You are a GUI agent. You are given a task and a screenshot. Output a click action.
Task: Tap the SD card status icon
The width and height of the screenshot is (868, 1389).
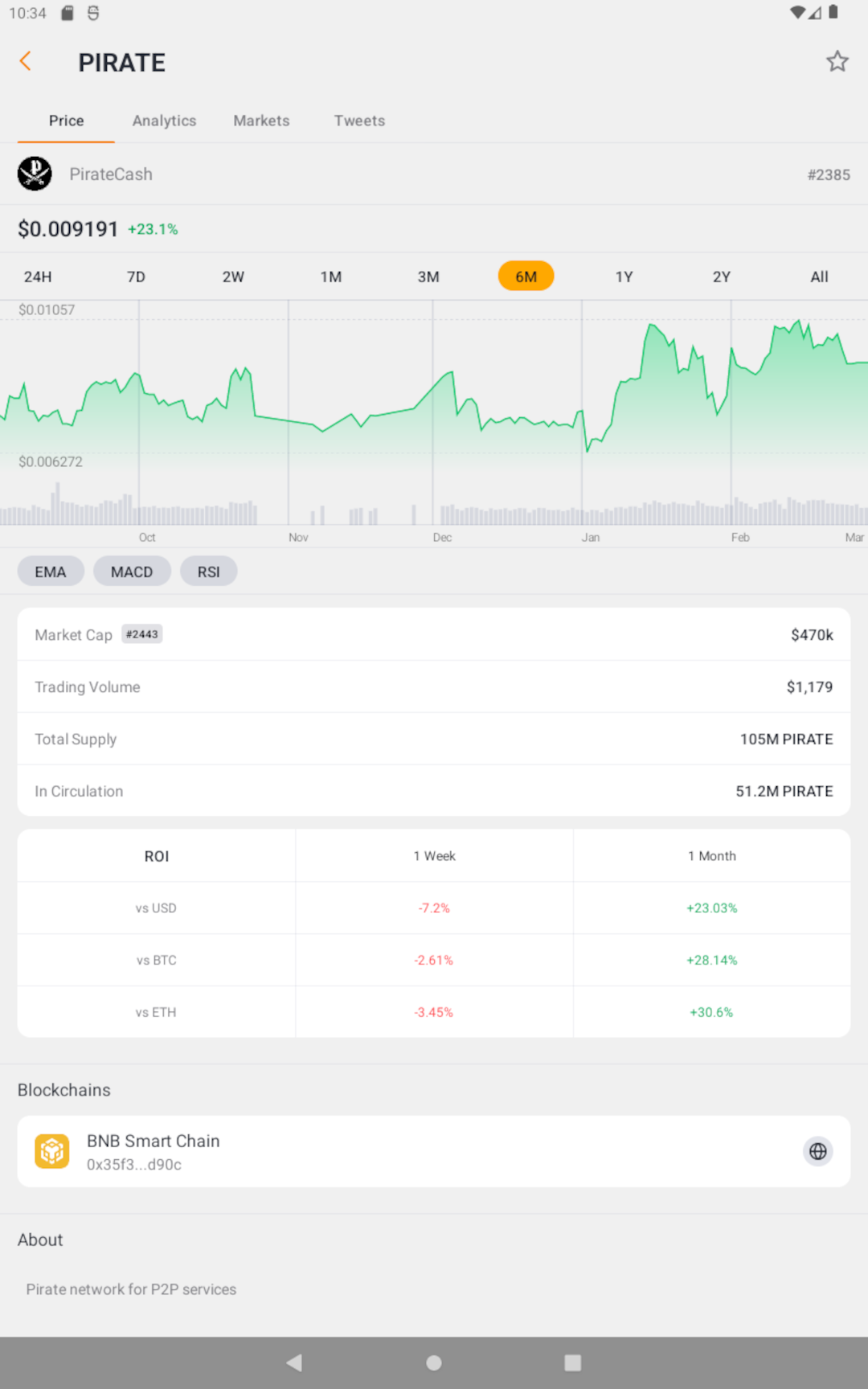point(68,13)
